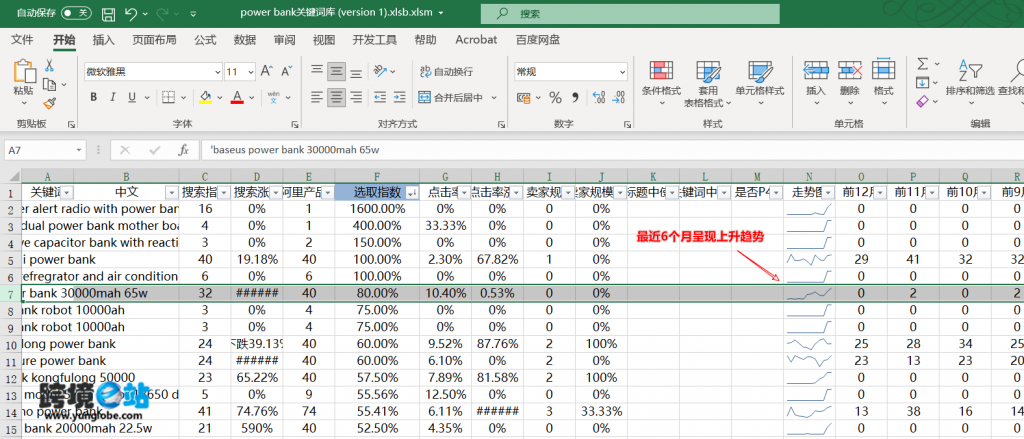Screen dimensions: 1024x439
Task: Select the cell showing 1600.00%
Action: click(x=377, y=209)
